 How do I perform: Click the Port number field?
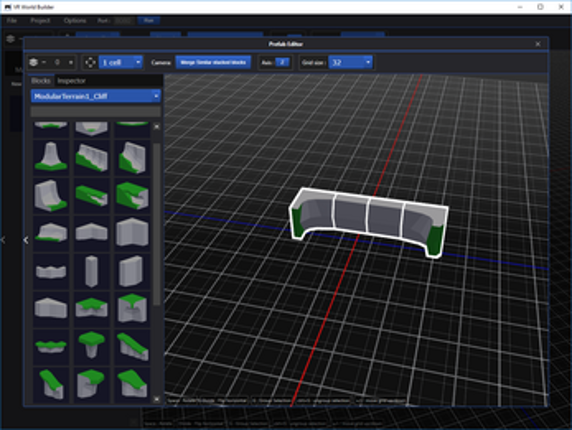(x=123, y=20)
